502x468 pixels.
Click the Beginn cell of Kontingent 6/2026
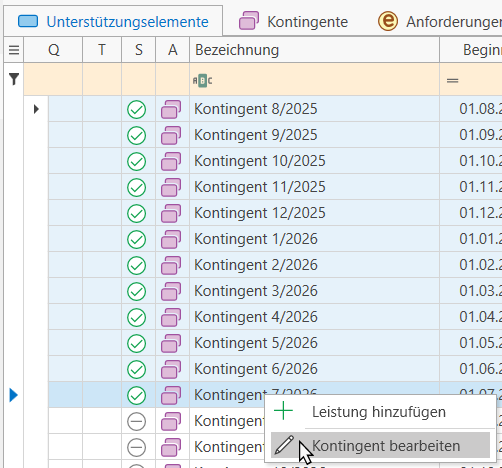point(471,369)
